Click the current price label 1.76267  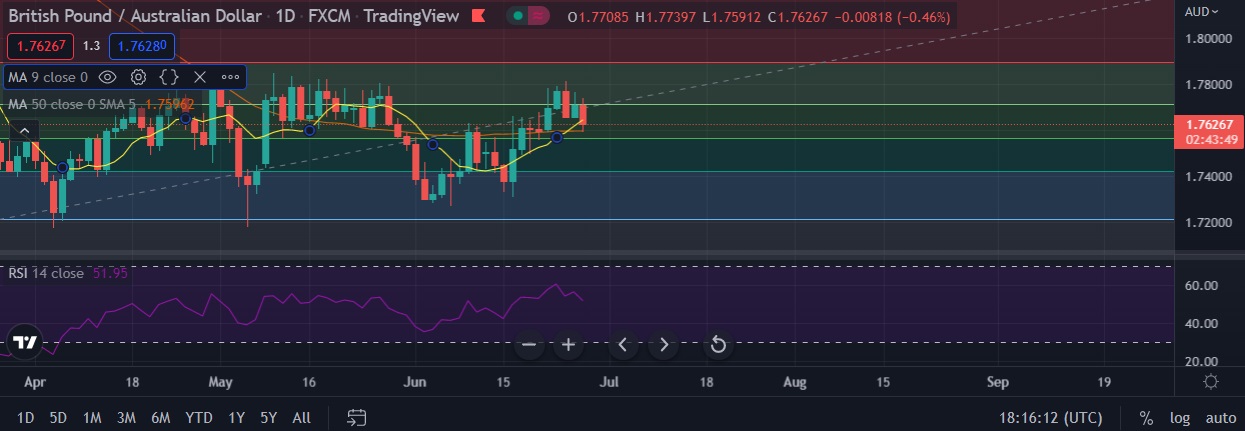[1210, 124]
